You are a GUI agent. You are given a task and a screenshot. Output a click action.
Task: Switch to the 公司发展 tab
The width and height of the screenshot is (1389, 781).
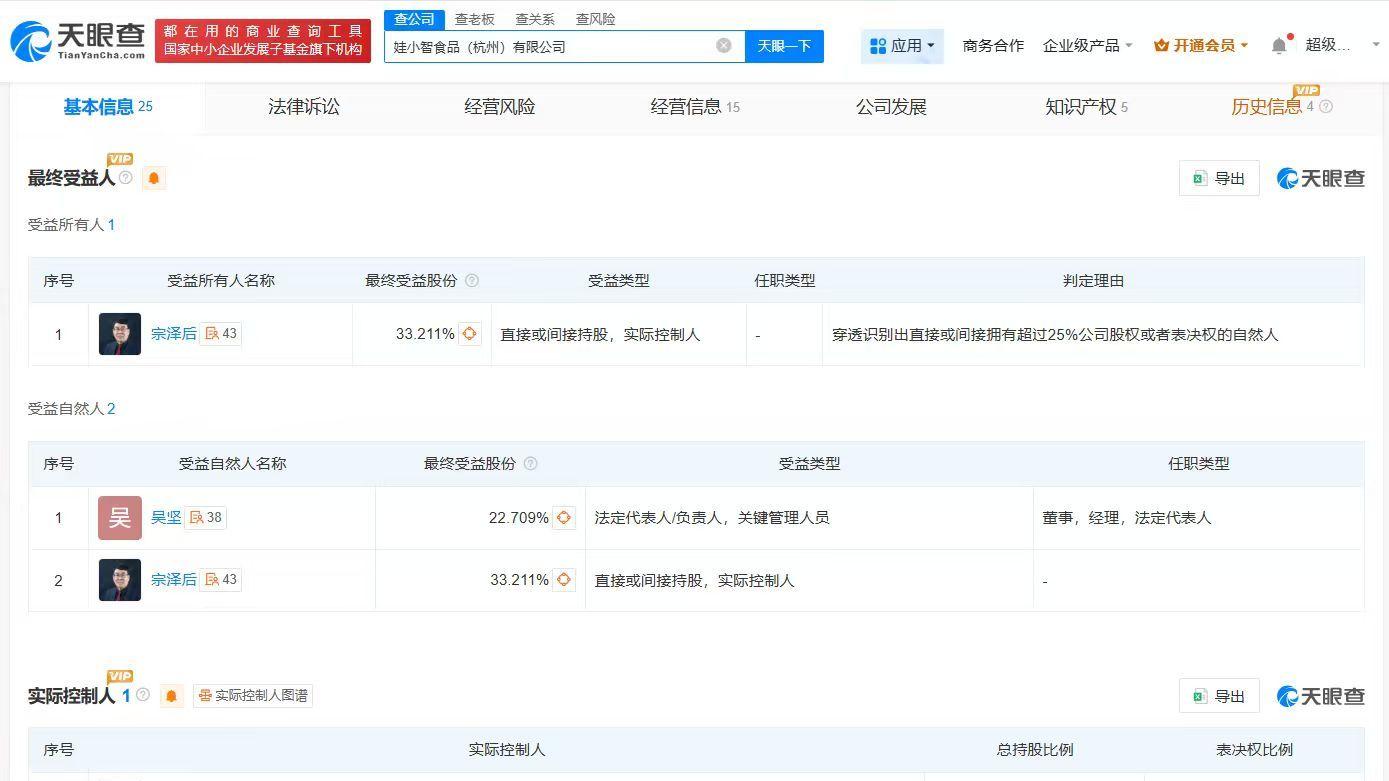[x=891, y=107]
